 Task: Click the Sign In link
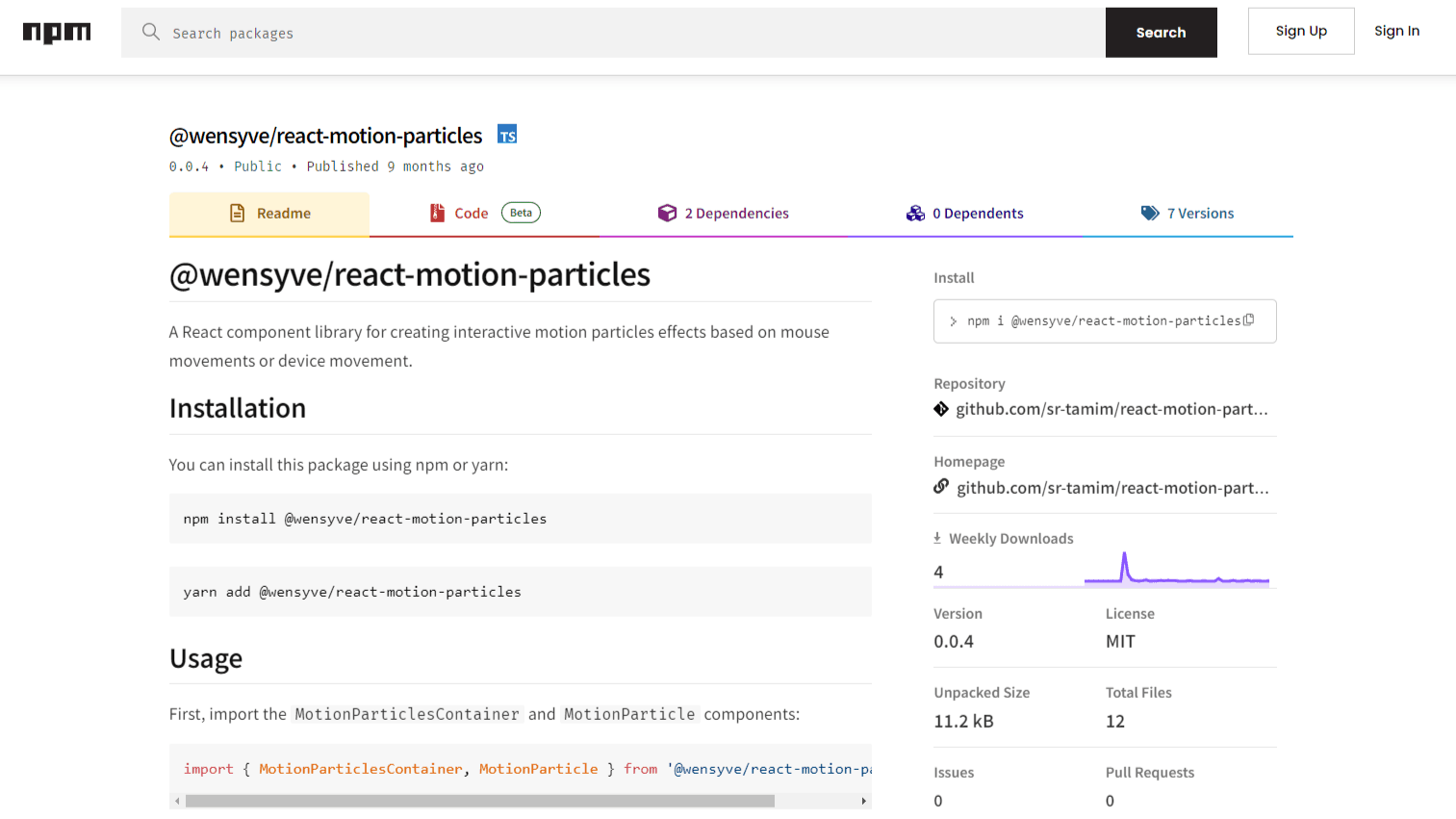tap(1396, 31)
